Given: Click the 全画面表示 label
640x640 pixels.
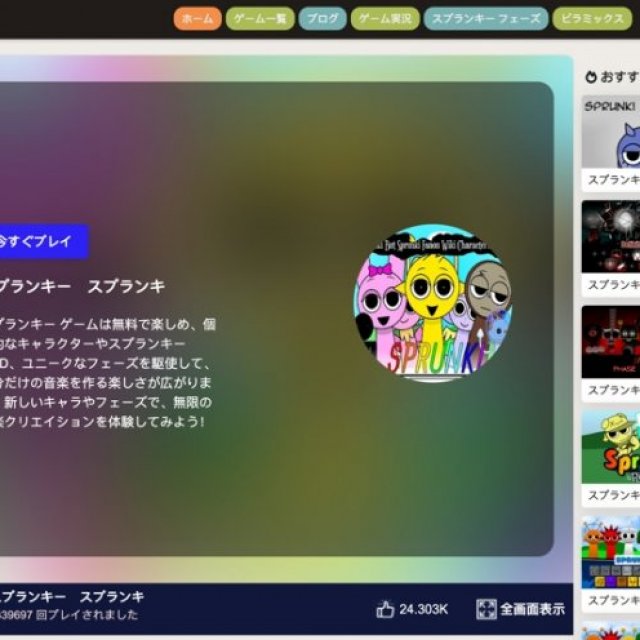Looking at the screenshot, I should click(x=532, y=609).
